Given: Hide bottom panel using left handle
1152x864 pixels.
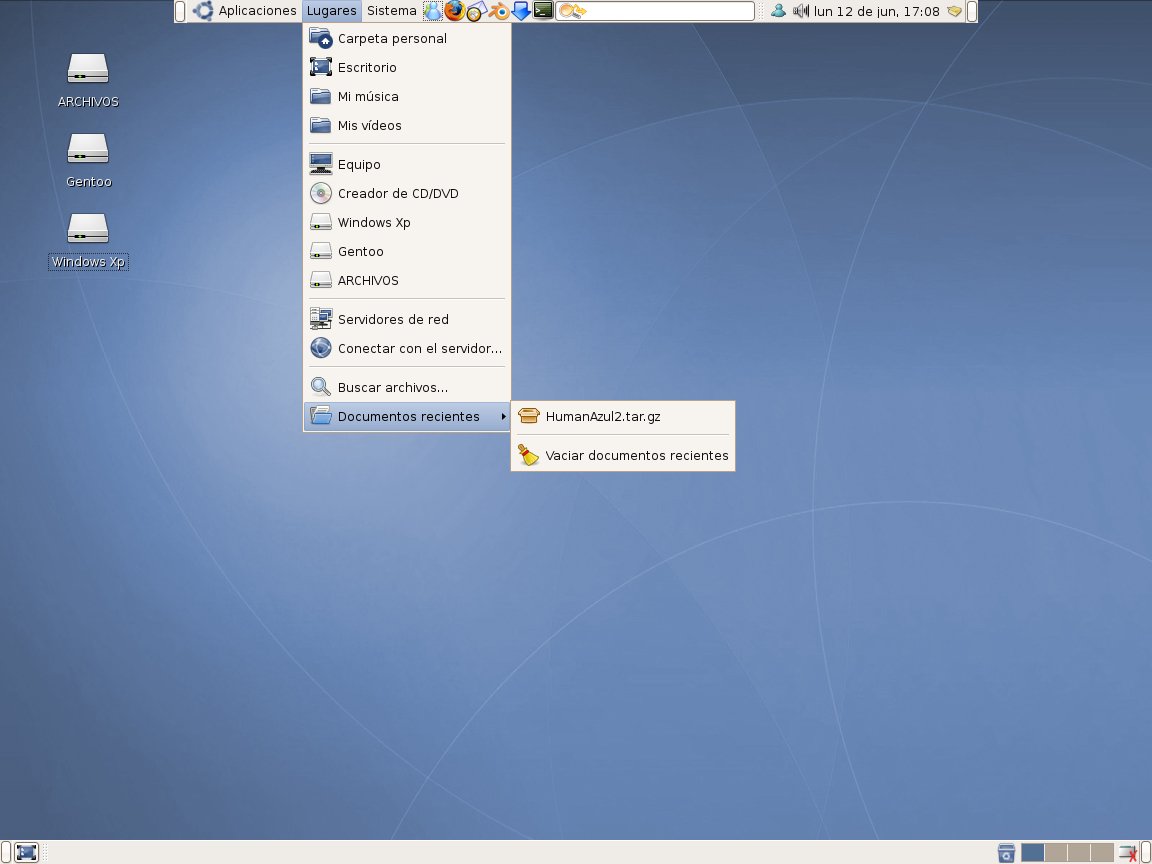Looking at the screenshot, I should click(x=5, y=852).
